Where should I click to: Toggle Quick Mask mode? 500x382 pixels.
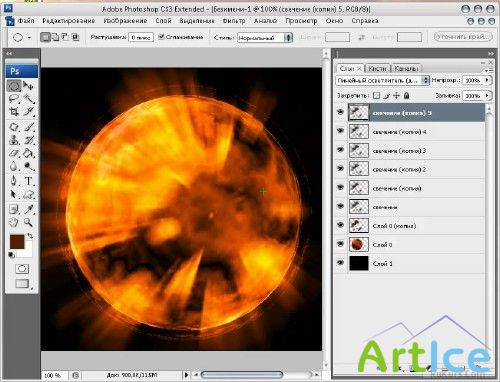click(x=22, y=269)
